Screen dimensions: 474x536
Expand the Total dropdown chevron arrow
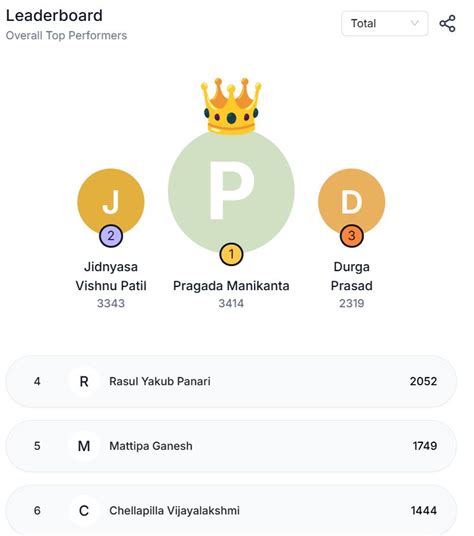pyautogui.click(x=414, y=23)
